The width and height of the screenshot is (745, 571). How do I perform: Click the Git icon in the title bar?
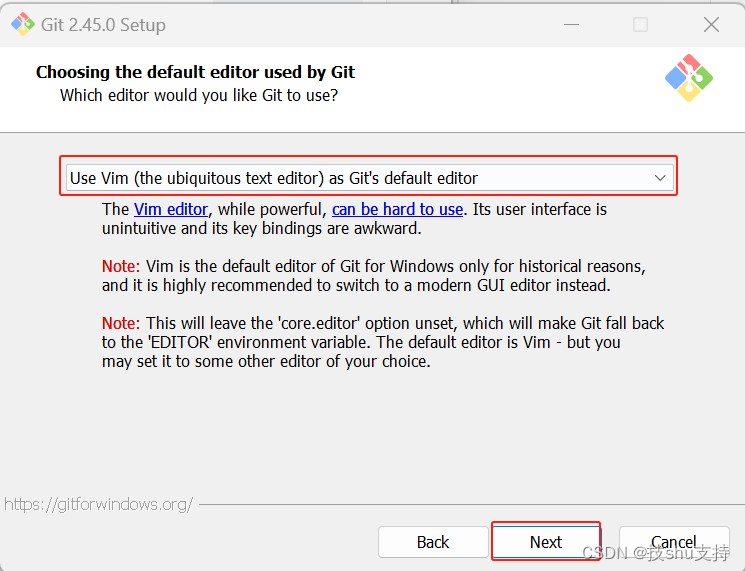23,24
